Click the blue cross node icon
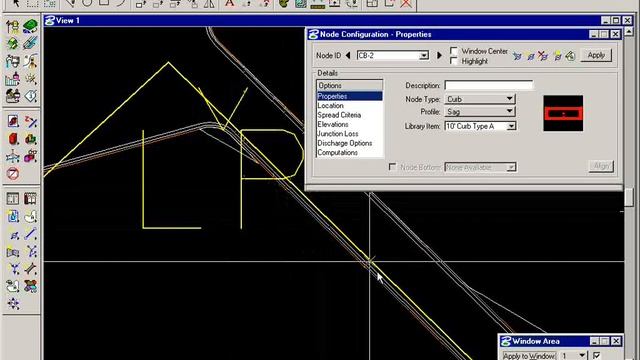The height and width of the screenshot is (360, 640). [x=13, y=156]
